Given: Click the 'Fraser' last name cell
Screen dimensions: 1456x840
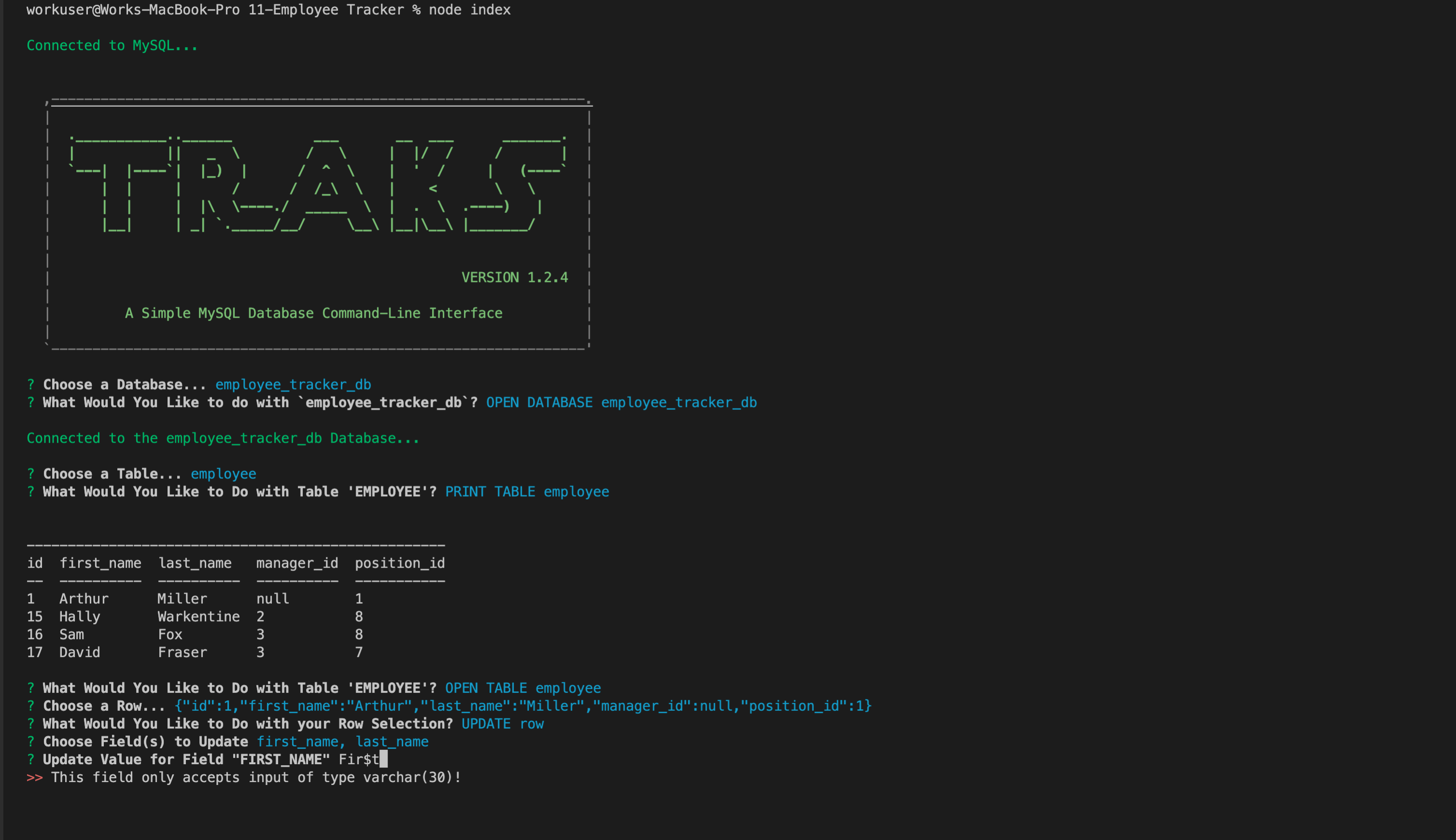Looking at the screenshot, I should pyautogui.click(x=182, y=653).
